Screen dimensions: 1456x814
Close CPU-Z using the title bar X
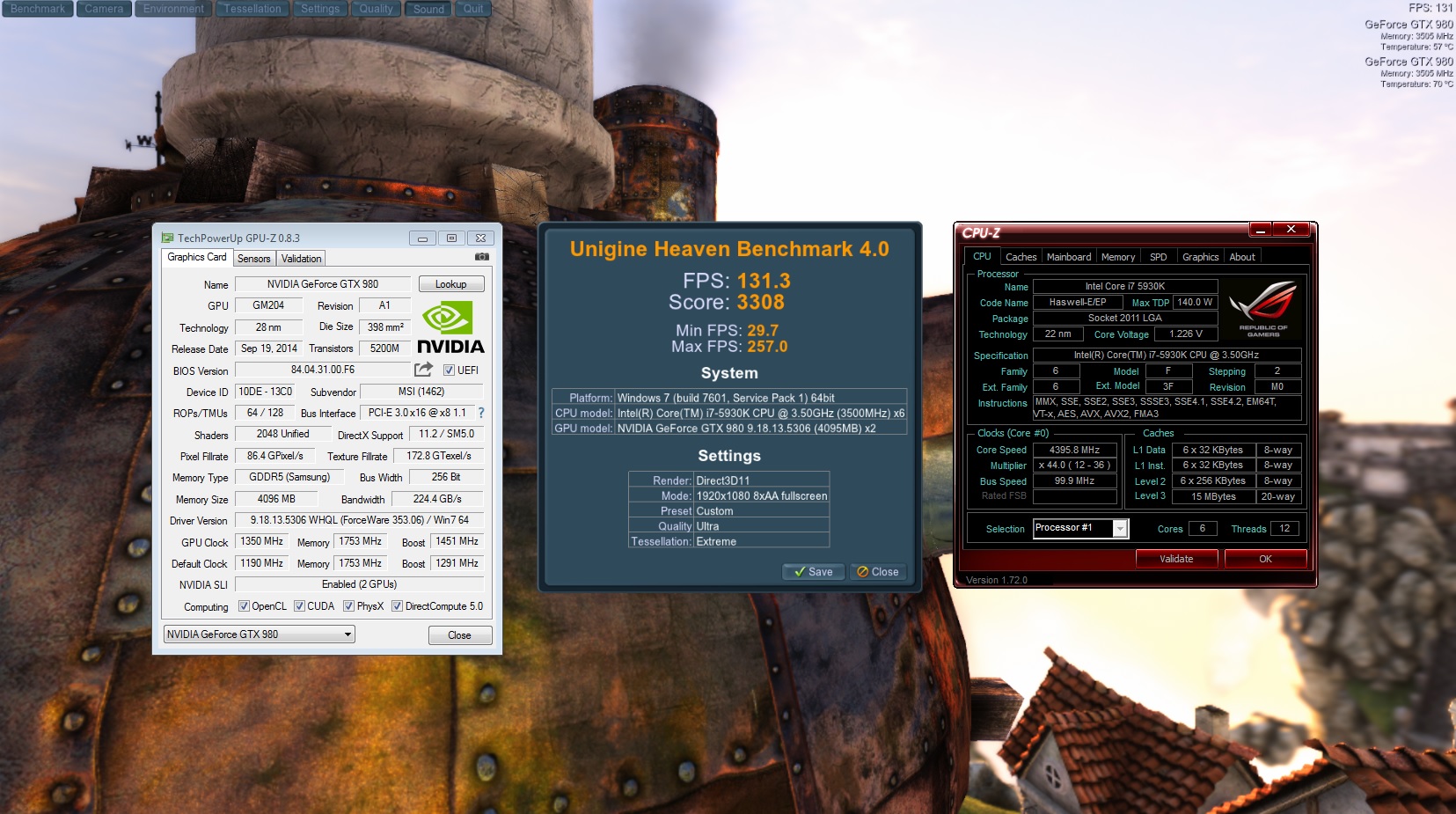1291,230
